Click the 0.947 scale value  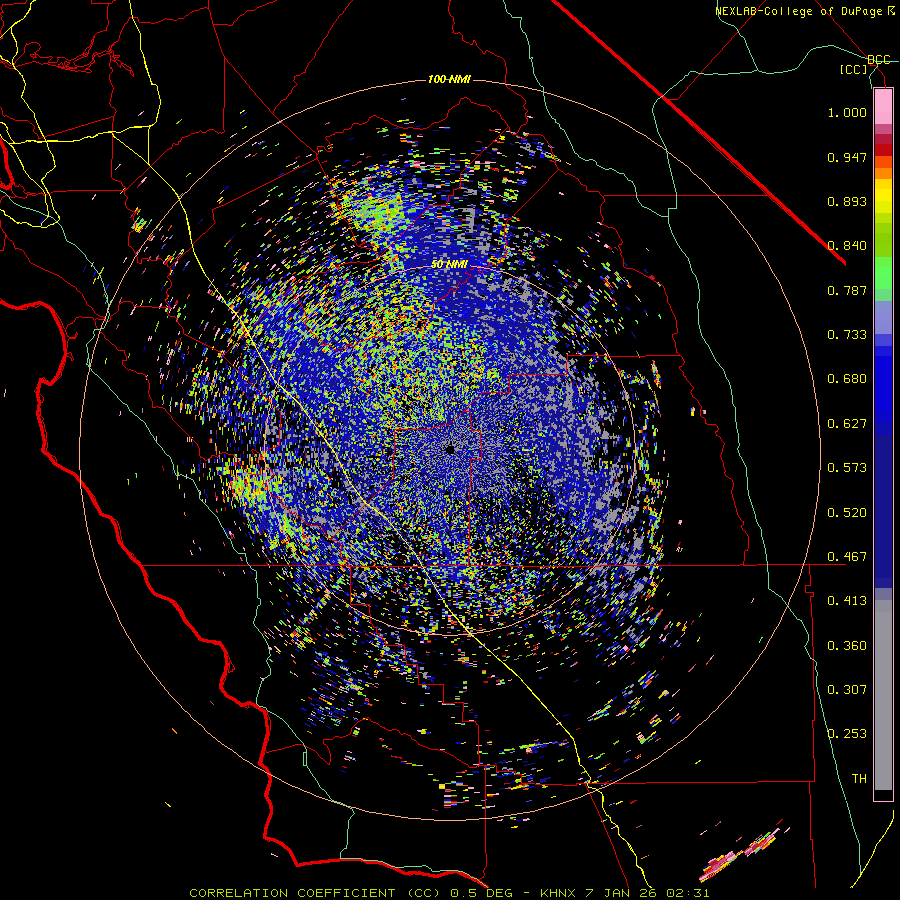[x=847, y=157]
